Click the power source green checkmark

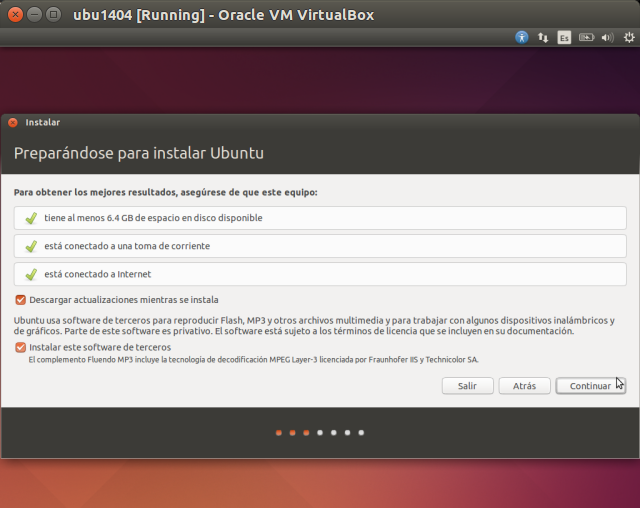tap(31, 246)
